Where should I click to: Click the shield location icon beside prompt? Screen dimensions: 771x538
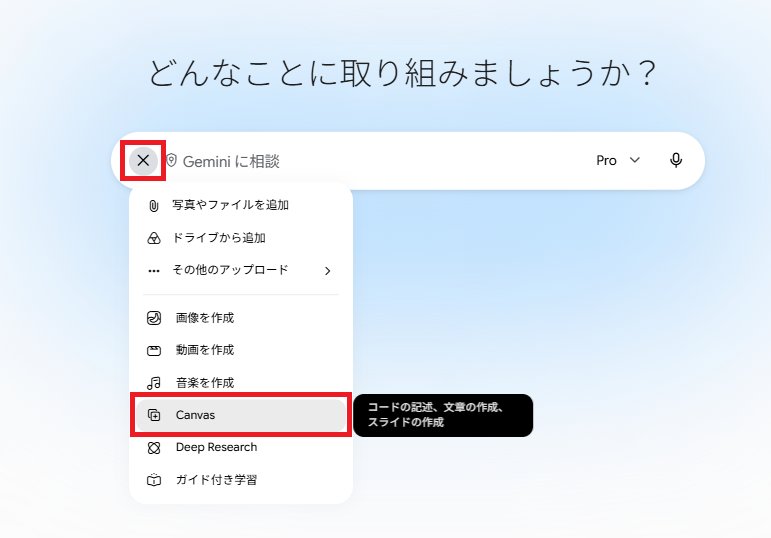[x=171, y=160]
